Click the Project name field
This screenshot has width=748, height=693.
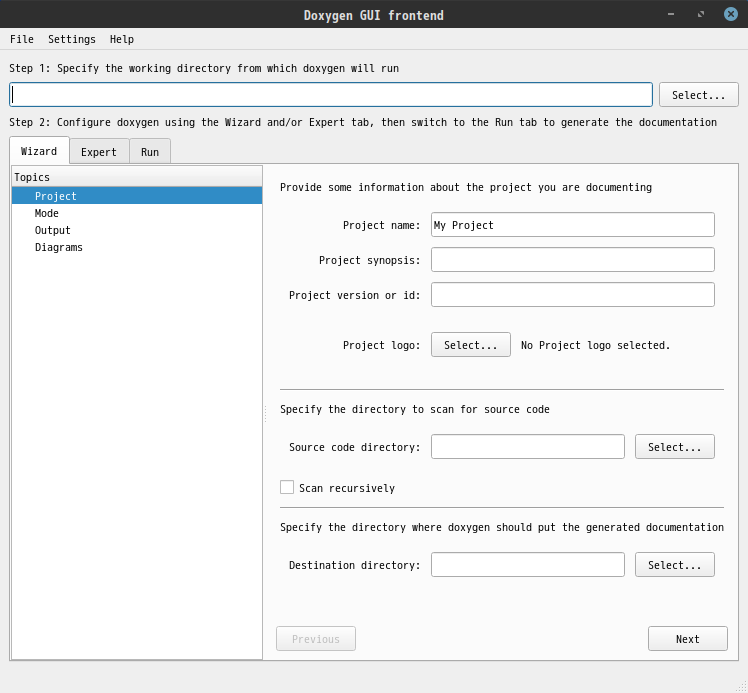click(572, 225)
